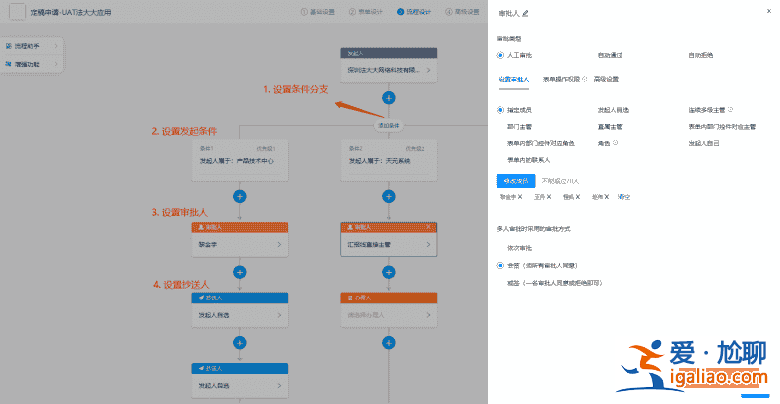Screen dimensions: 780x404
Task: Click the icon in the 办理人 node header
Action: pyautogui.click(x=350, y=298)
